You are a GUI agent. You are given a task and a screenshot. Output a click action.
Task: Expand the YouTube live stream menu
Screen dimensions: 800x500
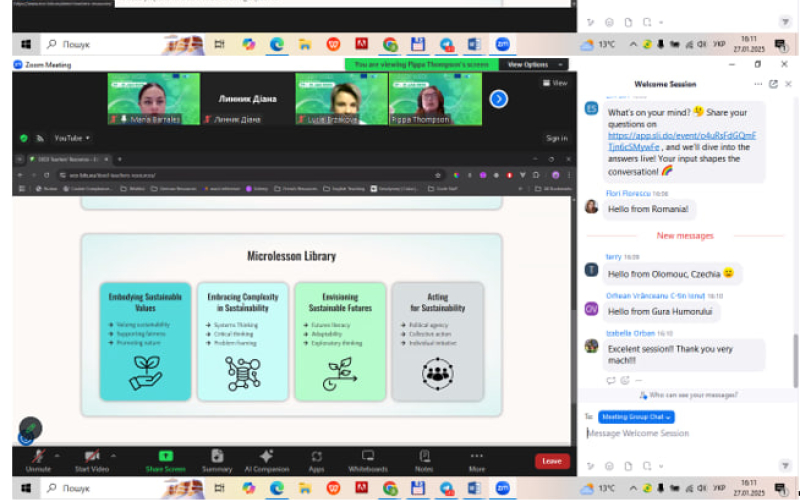coord(72,138)
